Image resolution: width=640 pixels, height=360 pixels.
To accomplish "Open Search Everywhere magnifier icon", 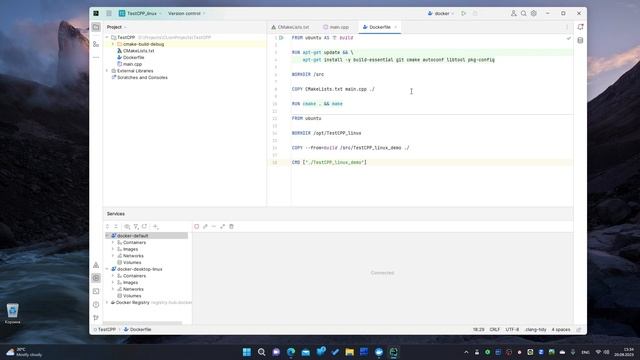I will (524, 13).
